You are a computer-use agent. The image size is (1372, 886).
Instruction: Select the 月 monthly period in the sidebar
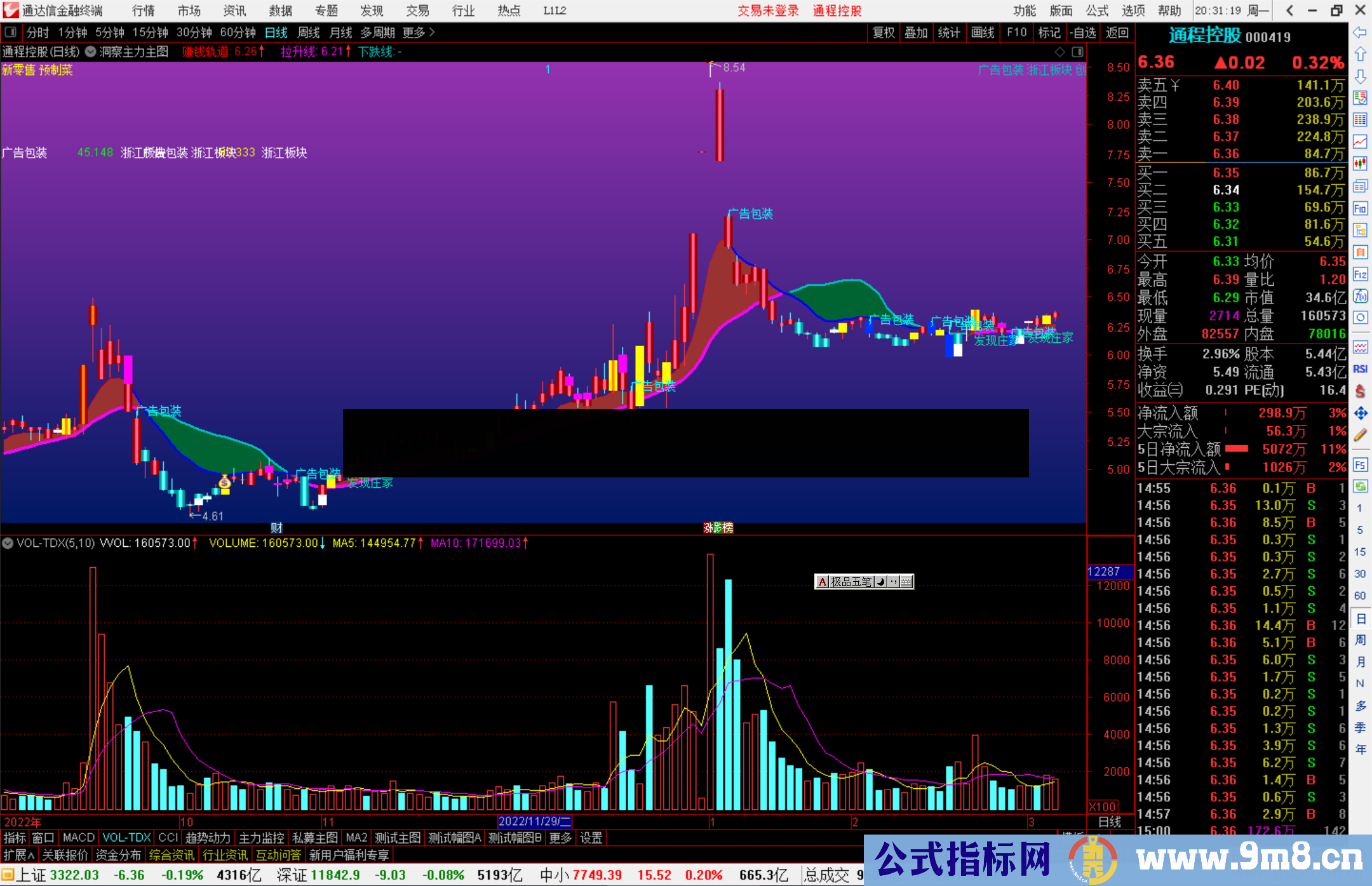1360,662
